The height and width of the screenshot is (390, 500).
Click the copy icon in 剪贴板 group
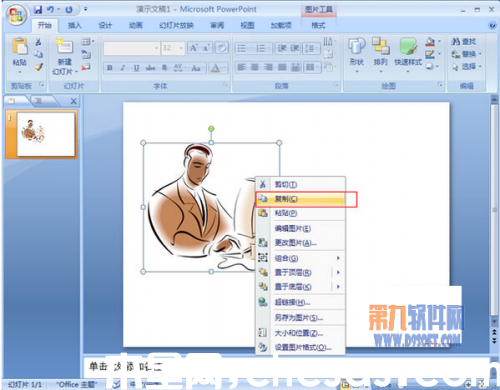[x=39, y=54]
